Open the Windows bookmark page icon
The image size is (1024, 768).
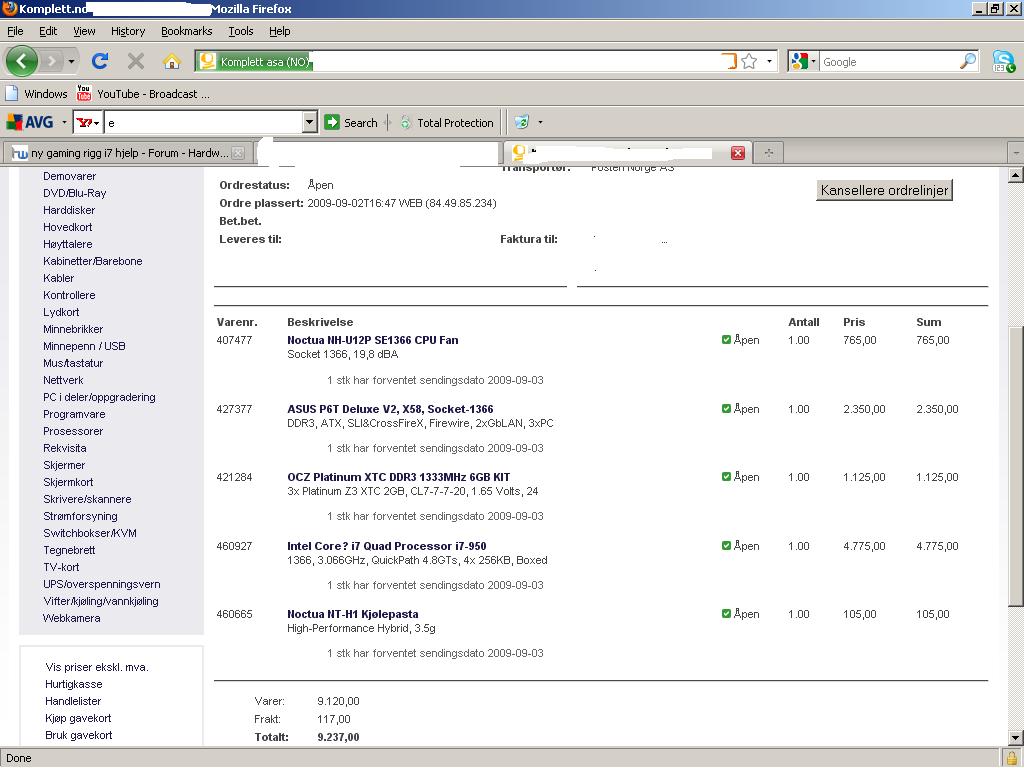click(x=12, y=93)
